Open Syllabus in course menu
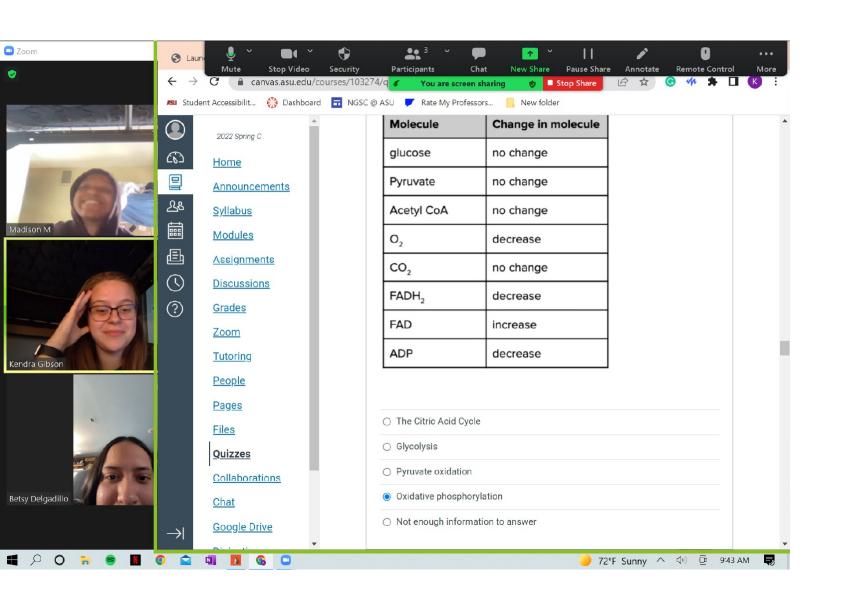Viewport: 842px width, 595px height. 232,211
